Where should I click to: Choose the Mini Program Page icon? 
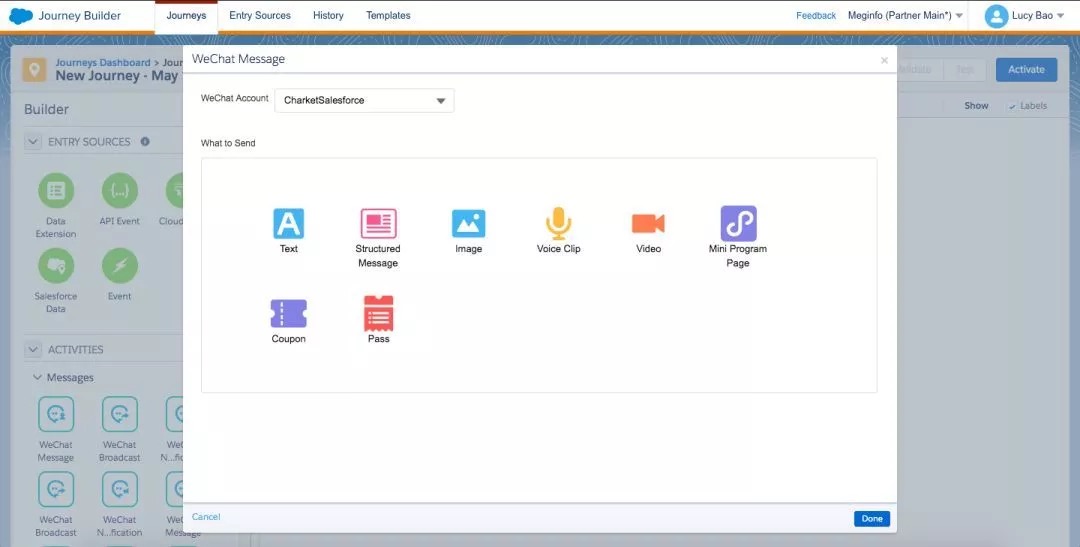click(x=738, y=223)
